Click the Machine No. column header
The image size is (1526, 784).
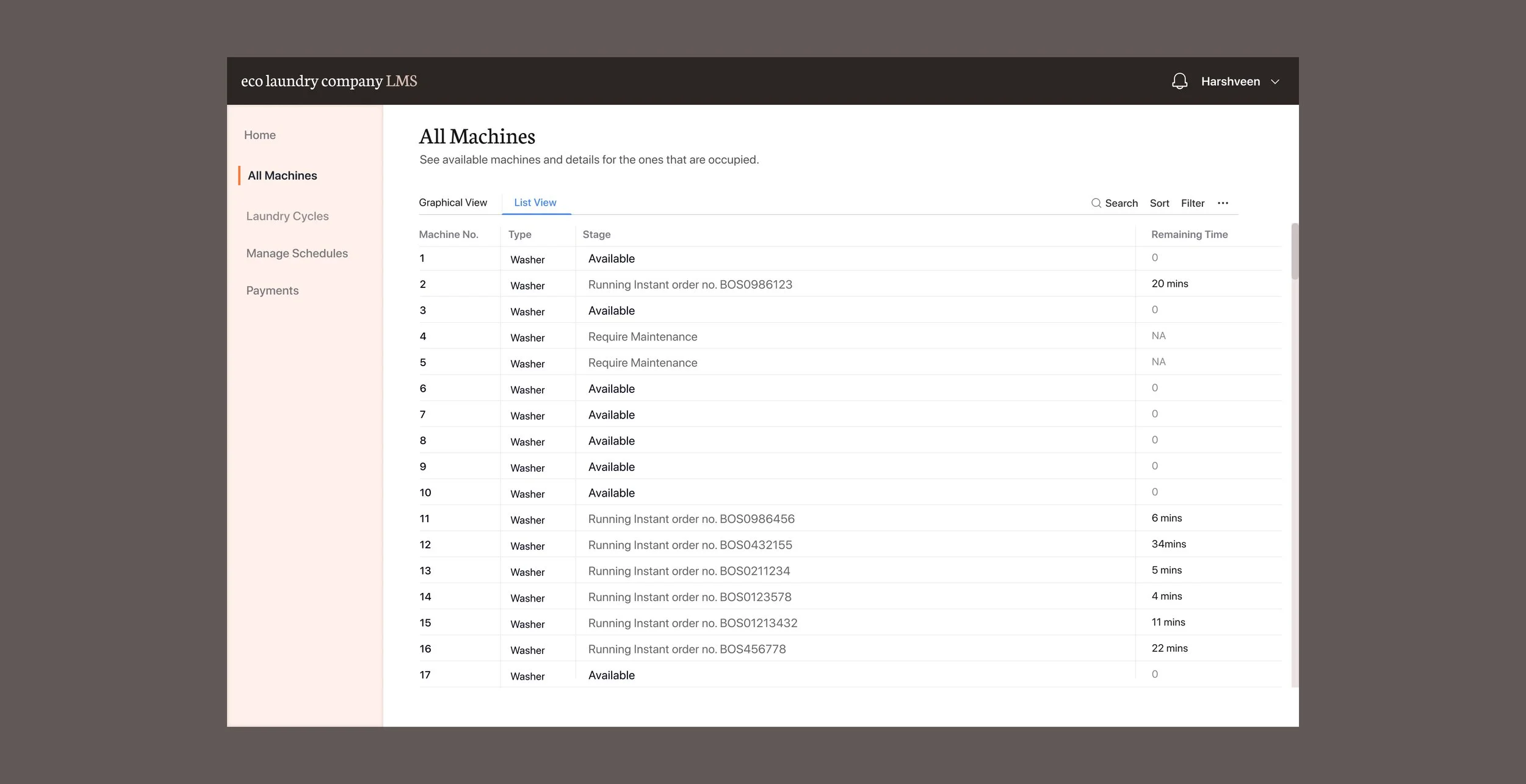click(448, 234)
